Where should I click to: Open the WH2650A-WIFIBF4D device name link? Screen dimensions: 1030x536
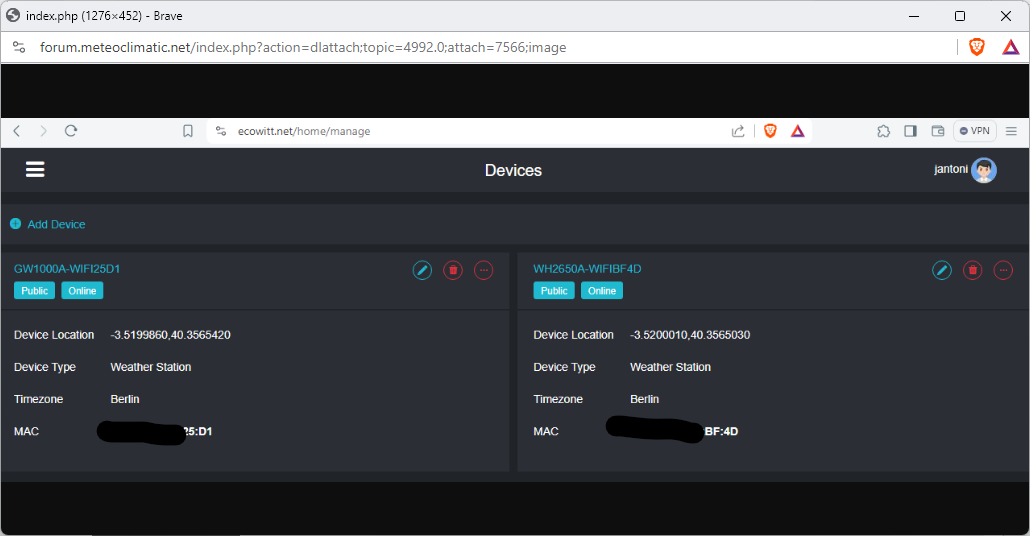pos(587,269)
